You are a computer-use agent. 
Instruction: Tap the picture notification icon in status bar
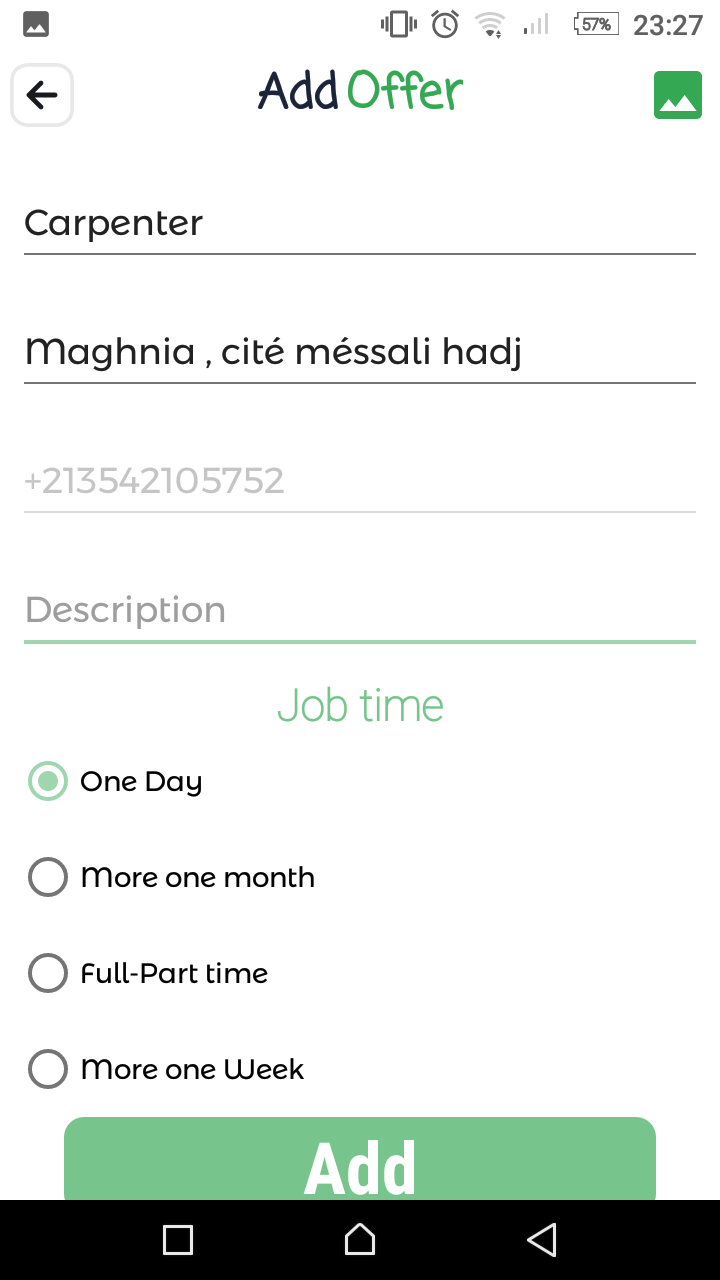click(36, 25)
